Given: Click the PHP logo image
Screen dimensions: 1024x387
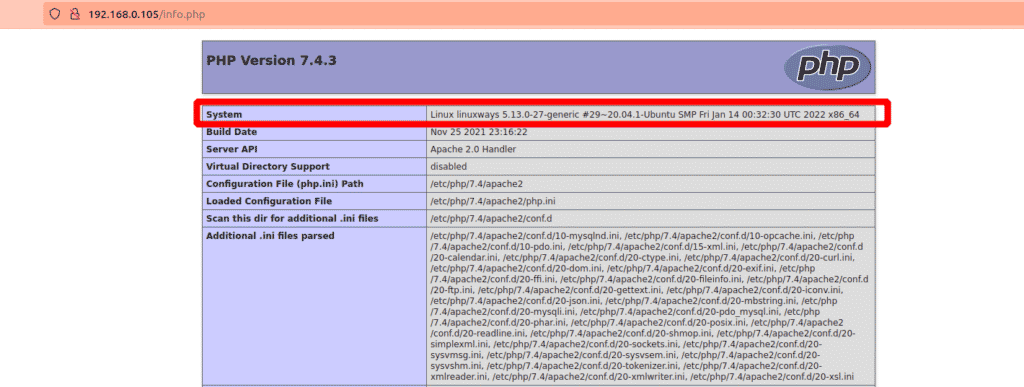Looking at the screenshot, I should (x=827, y=67).
